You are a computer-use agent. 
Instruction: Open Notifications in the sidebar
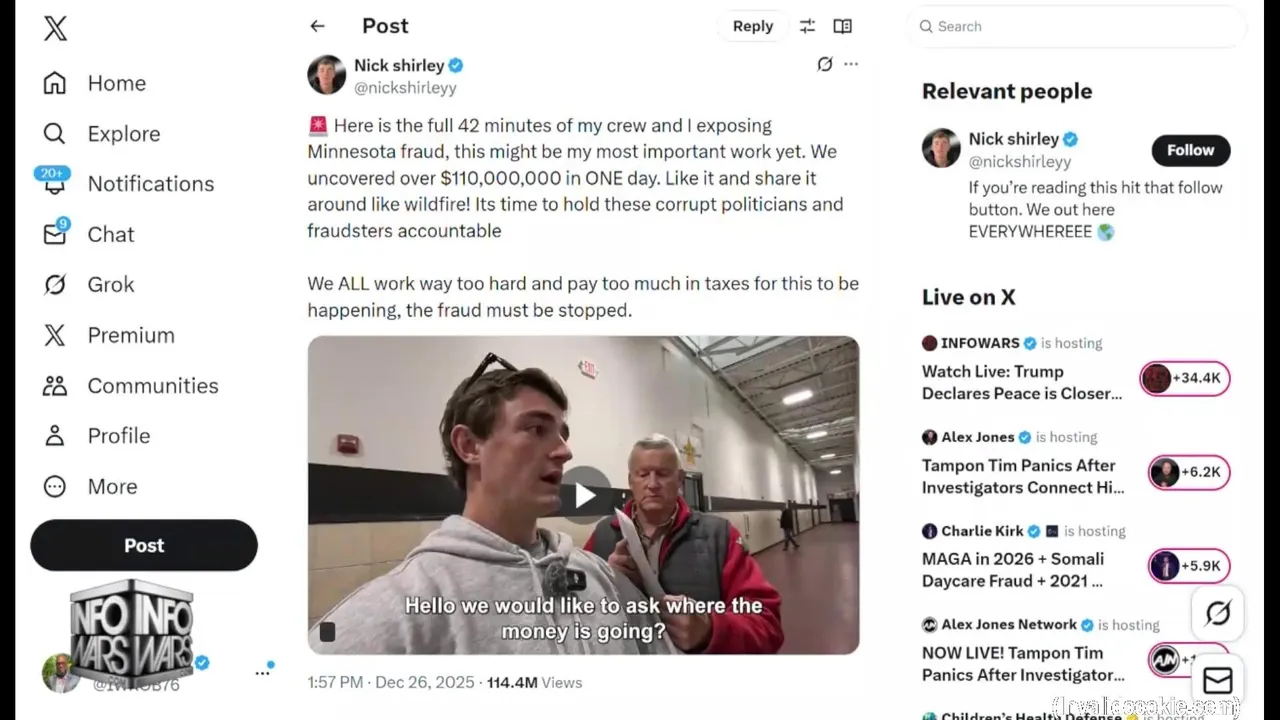(x=150, y=184)
